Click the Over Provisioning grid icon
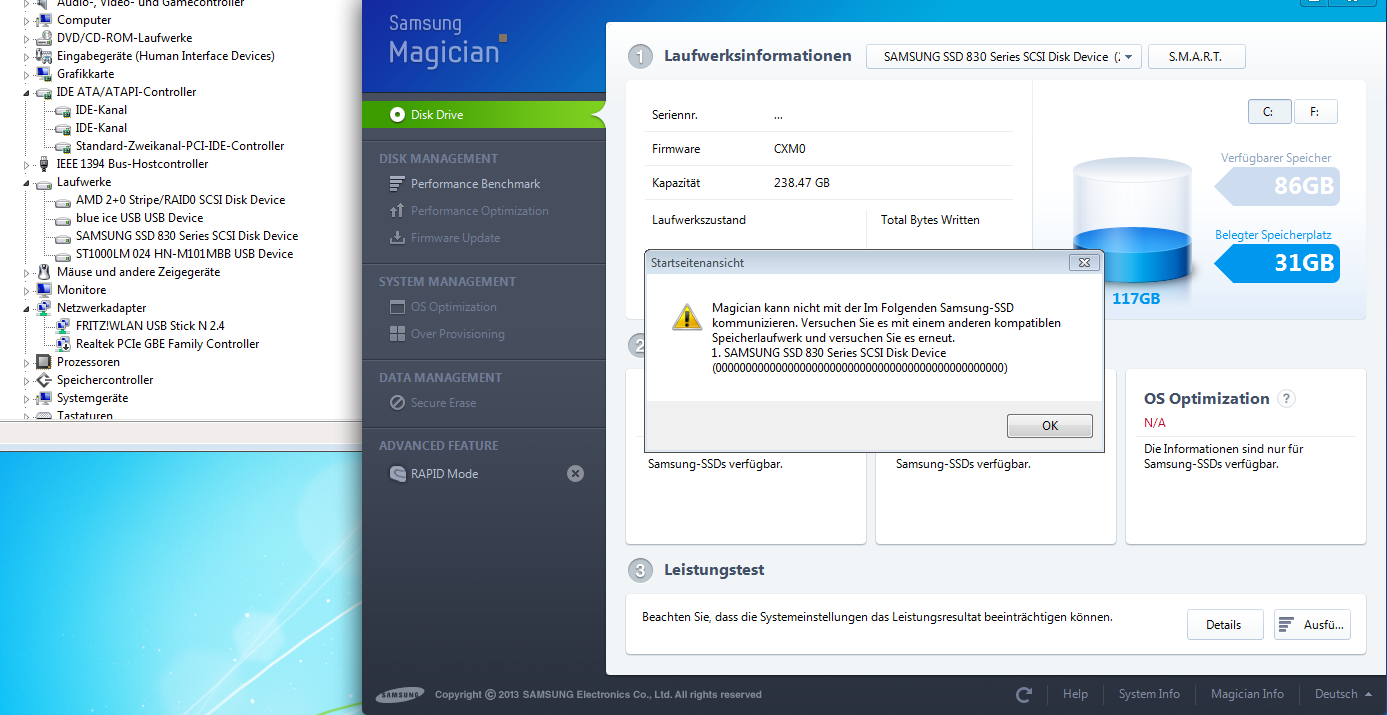Image resolution: width=1387 pixels, height=715 pixels. [x=396, y=334]
